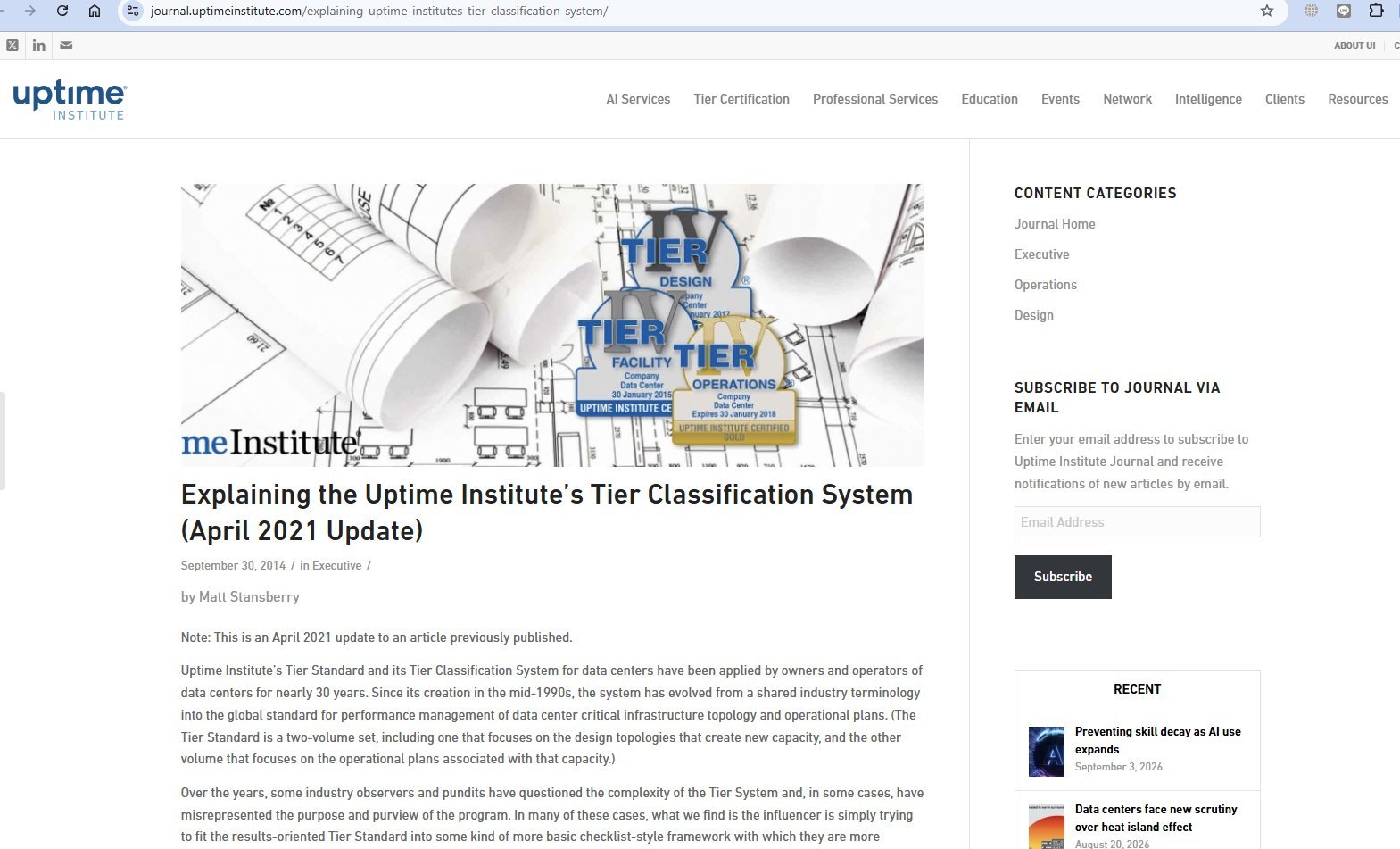Open the Extensions puzzle-piece menu
The image size is (1400, 849).
tap(1376, 11)
